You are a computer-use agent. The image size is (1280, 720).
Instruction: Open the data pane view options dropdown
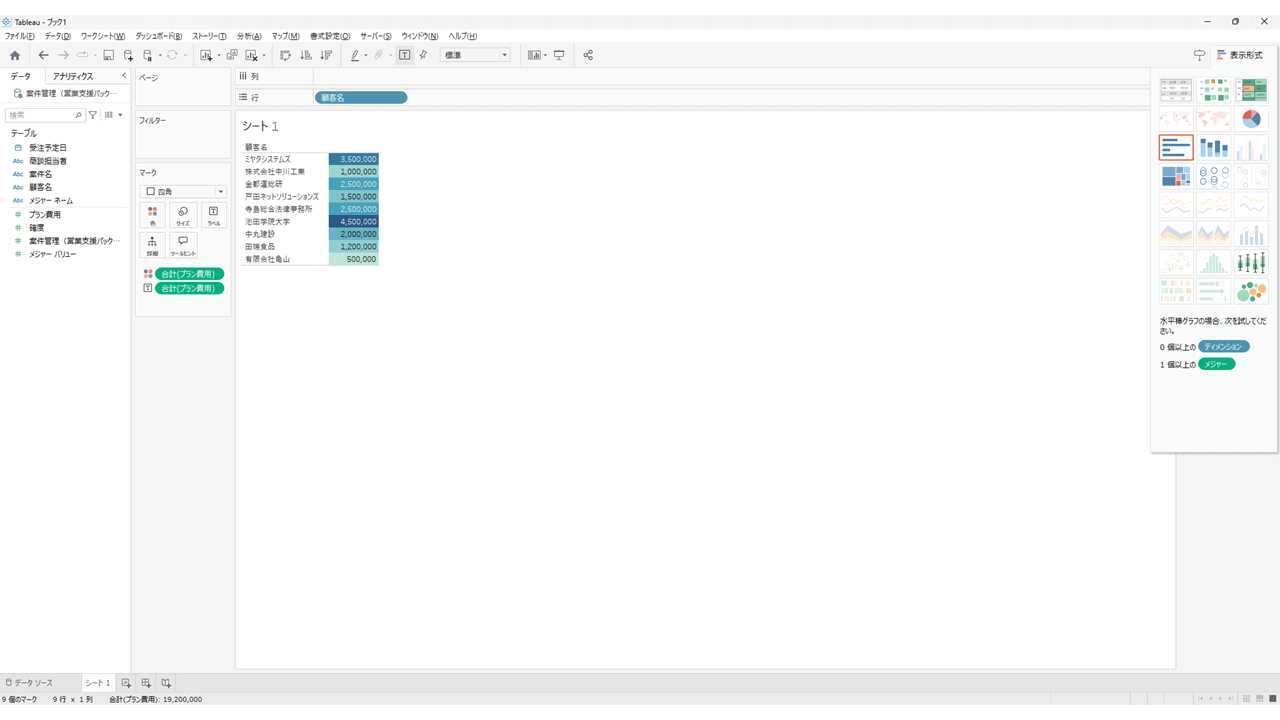114,115
